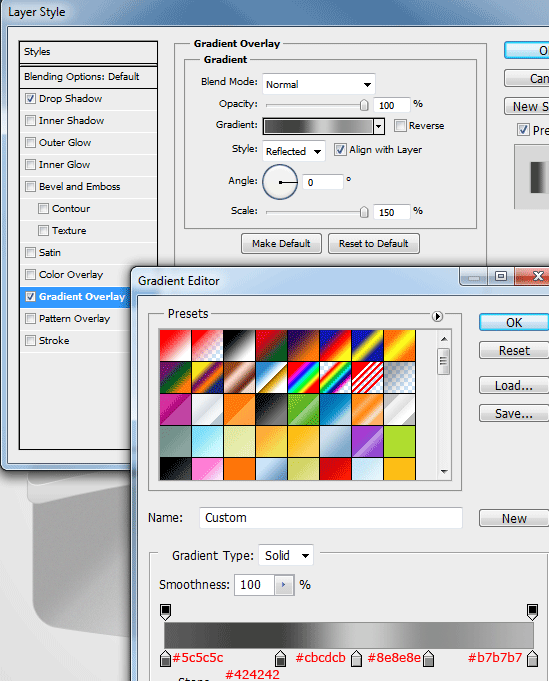Open the Presets flyout menu arrow
The width and height of the screenshot is (549, 681).
pos(437,316)
